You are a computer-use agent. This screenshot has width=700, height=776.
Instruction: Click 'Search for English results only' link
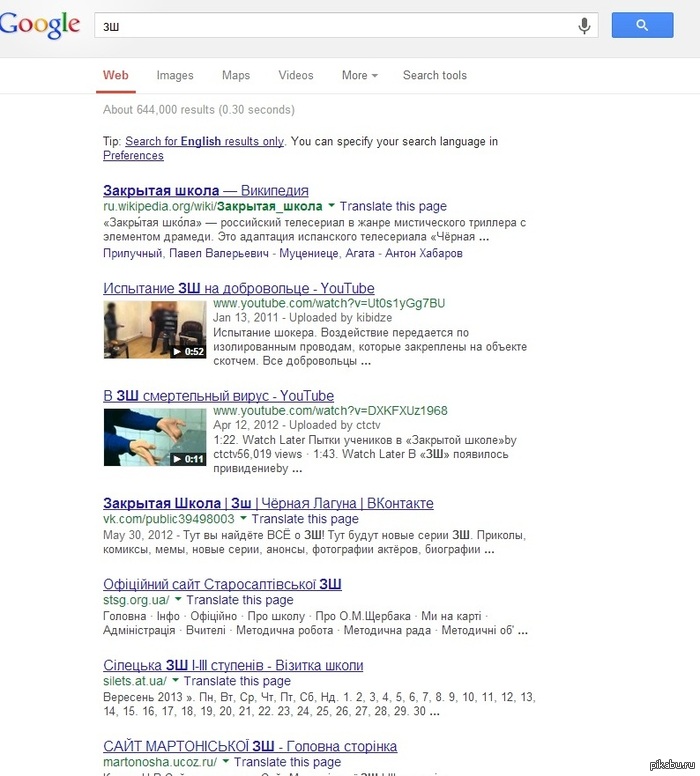point(204,141)
